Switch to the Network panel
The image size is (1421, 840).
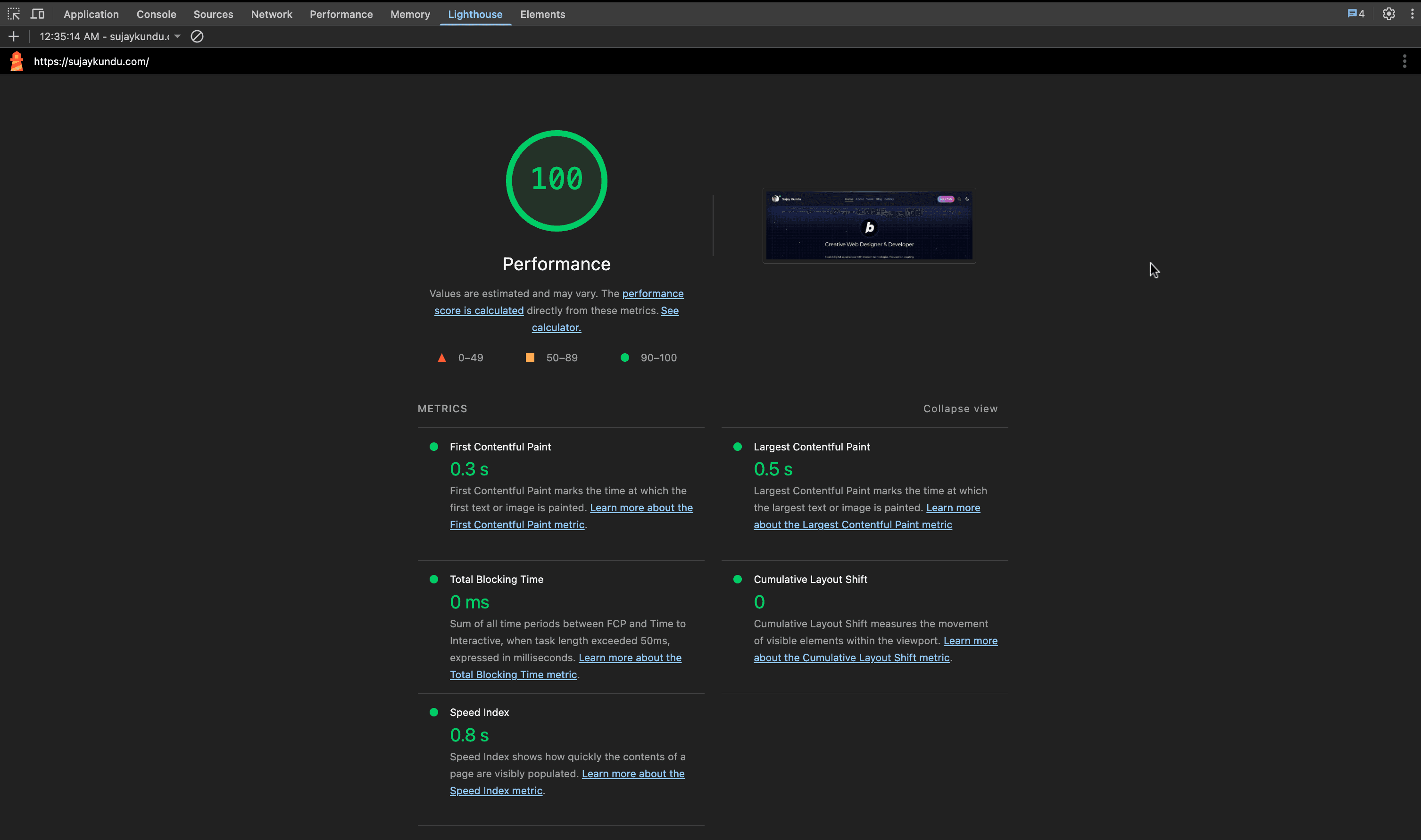(272, 14)
